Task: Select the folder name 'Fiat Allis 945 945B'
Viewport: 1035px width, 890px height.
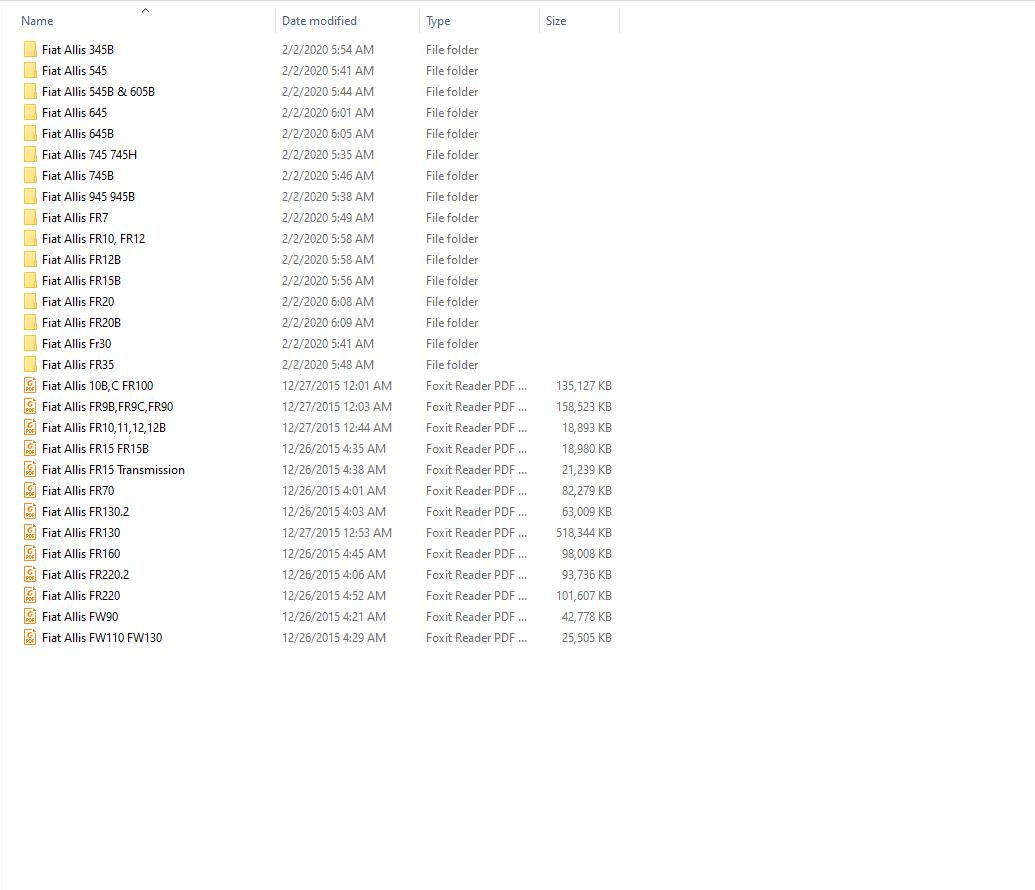Action: 88,197
